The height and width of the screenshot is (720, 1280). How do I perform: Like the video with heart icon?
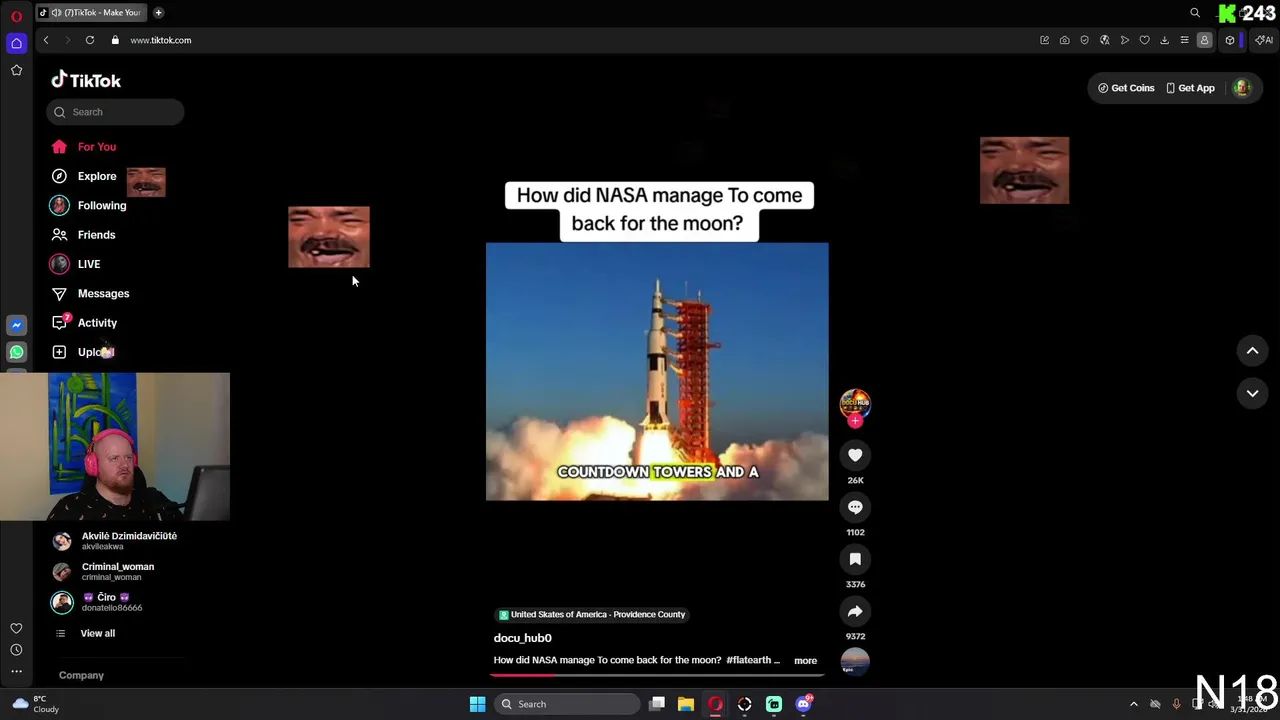855,455
